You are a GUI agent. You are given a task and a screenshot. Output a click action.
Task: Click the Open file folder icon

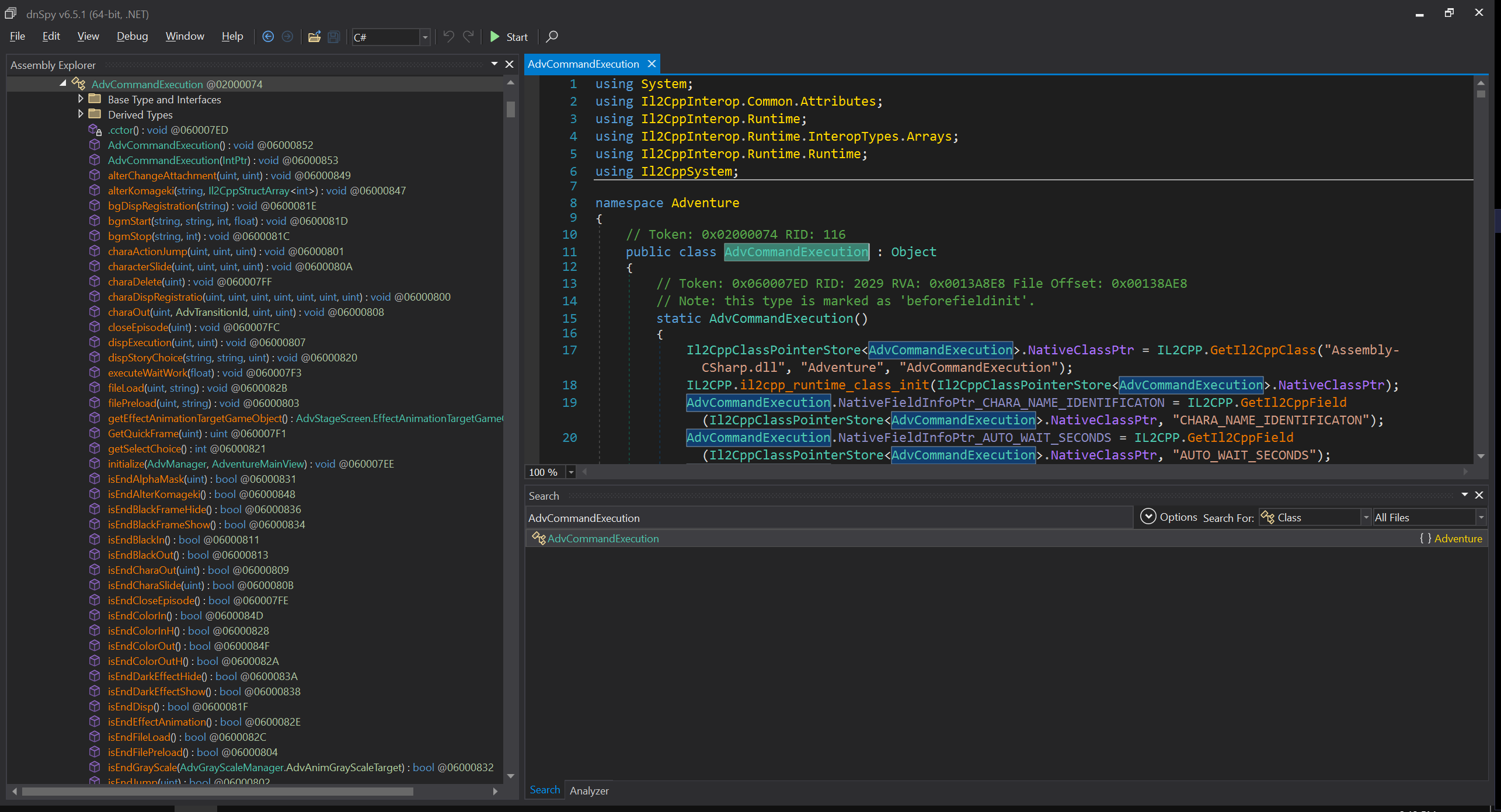314,37
